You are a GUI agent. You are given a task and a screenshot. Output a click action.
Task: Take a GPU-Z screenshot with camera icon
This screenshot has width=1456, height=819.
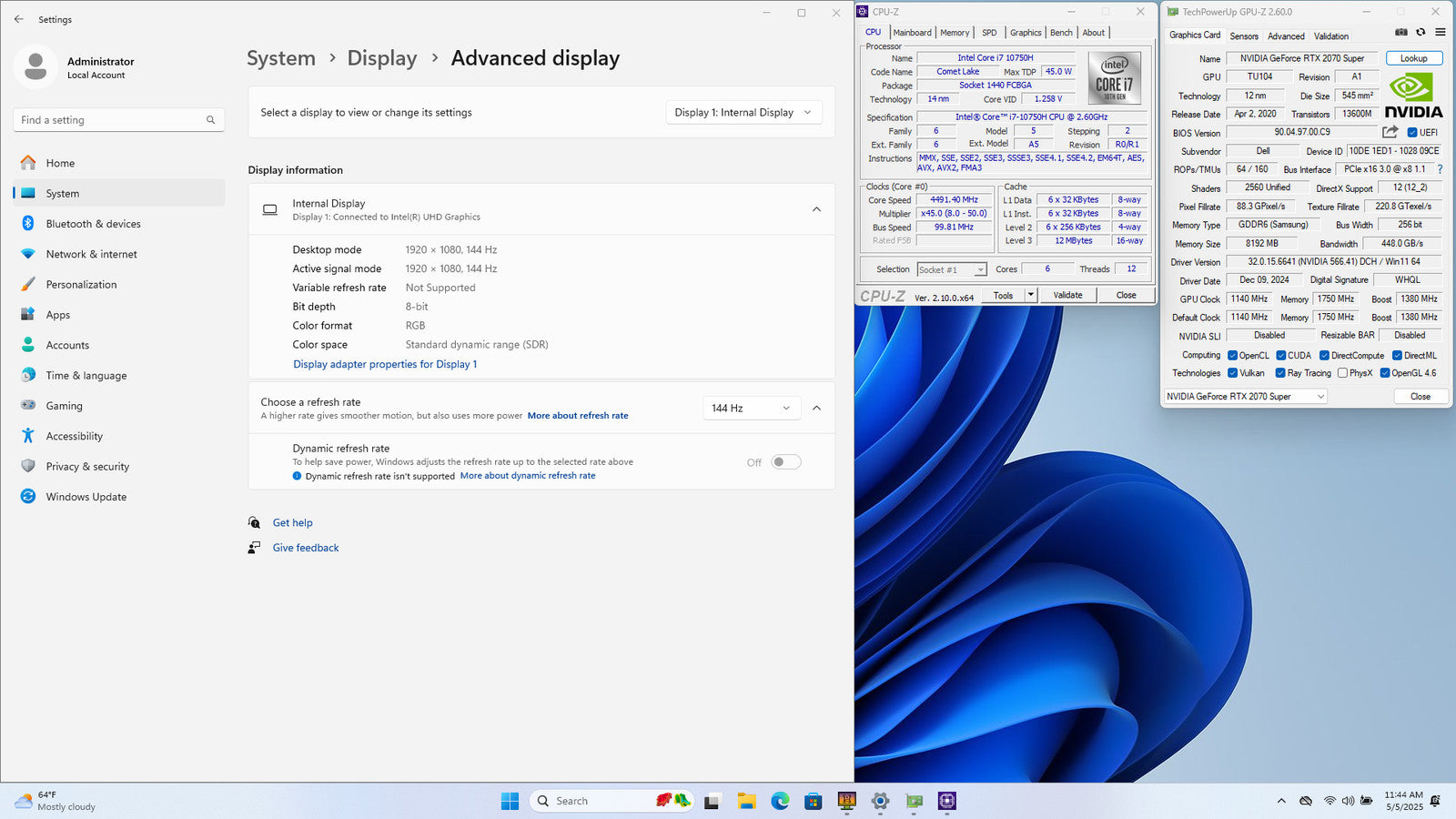coord(1400,32)
